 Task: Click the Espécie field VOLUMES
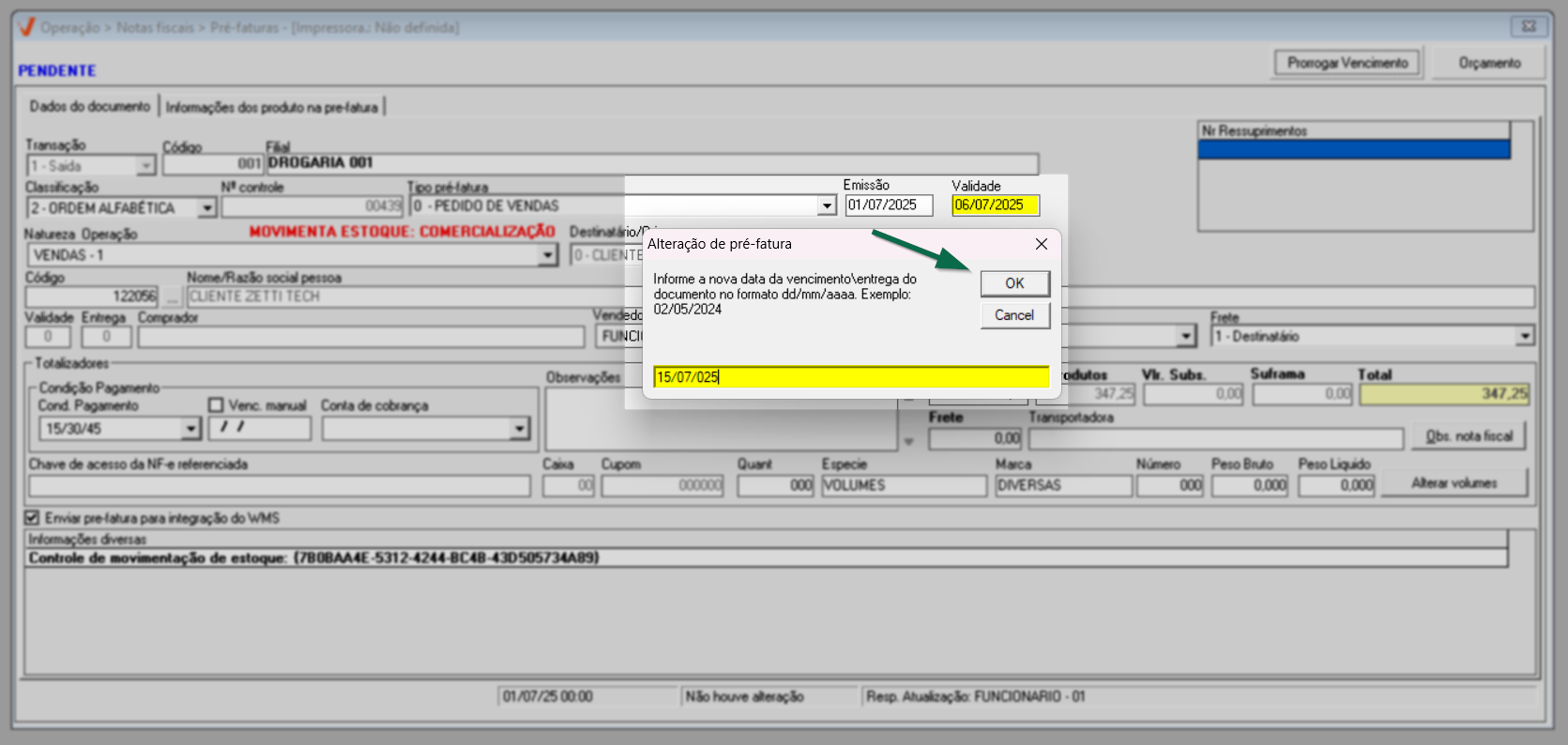tap(905, 485)
